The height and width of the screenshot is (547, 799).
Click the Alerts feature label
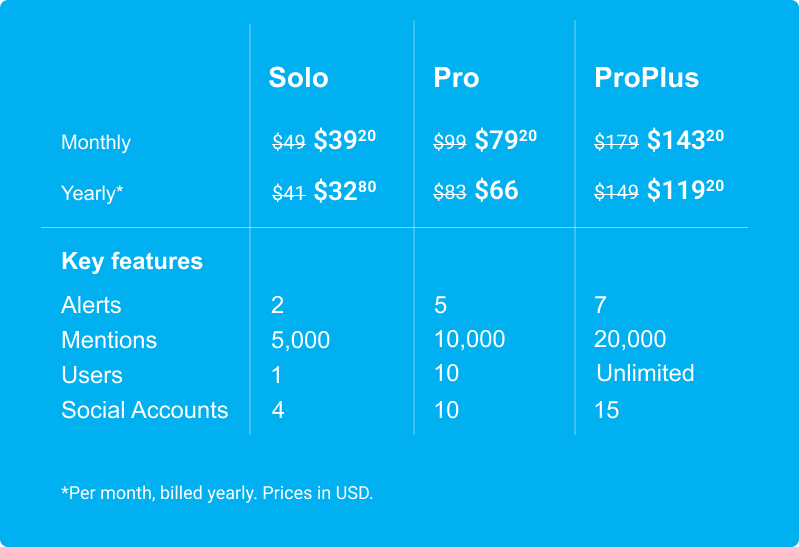point(91,305)
